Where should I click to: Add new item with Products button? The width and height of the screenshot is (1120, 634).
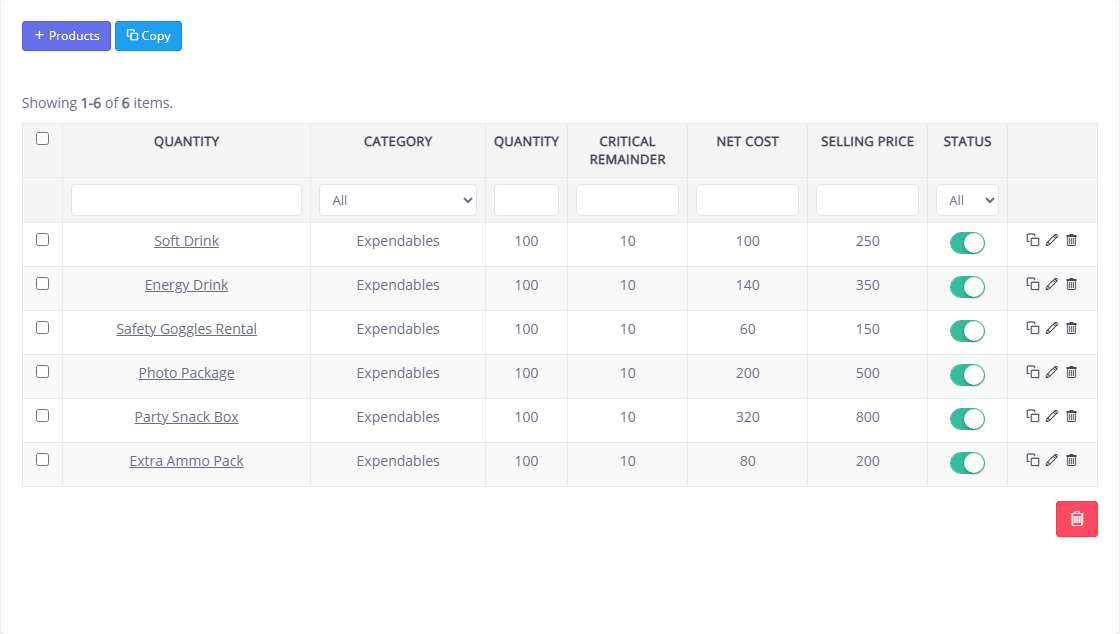point(66,36)
